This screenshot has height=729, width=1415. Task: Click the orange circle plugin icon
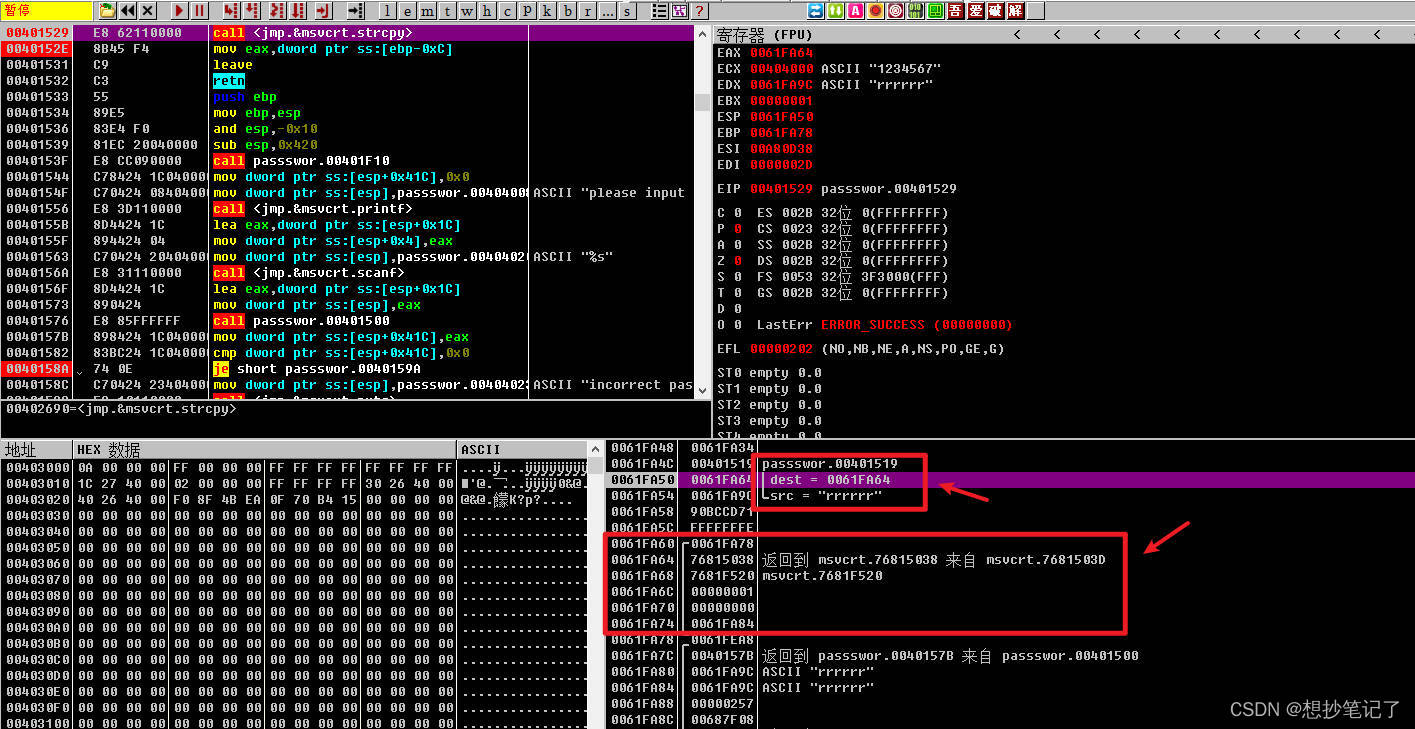click(875, 11)
